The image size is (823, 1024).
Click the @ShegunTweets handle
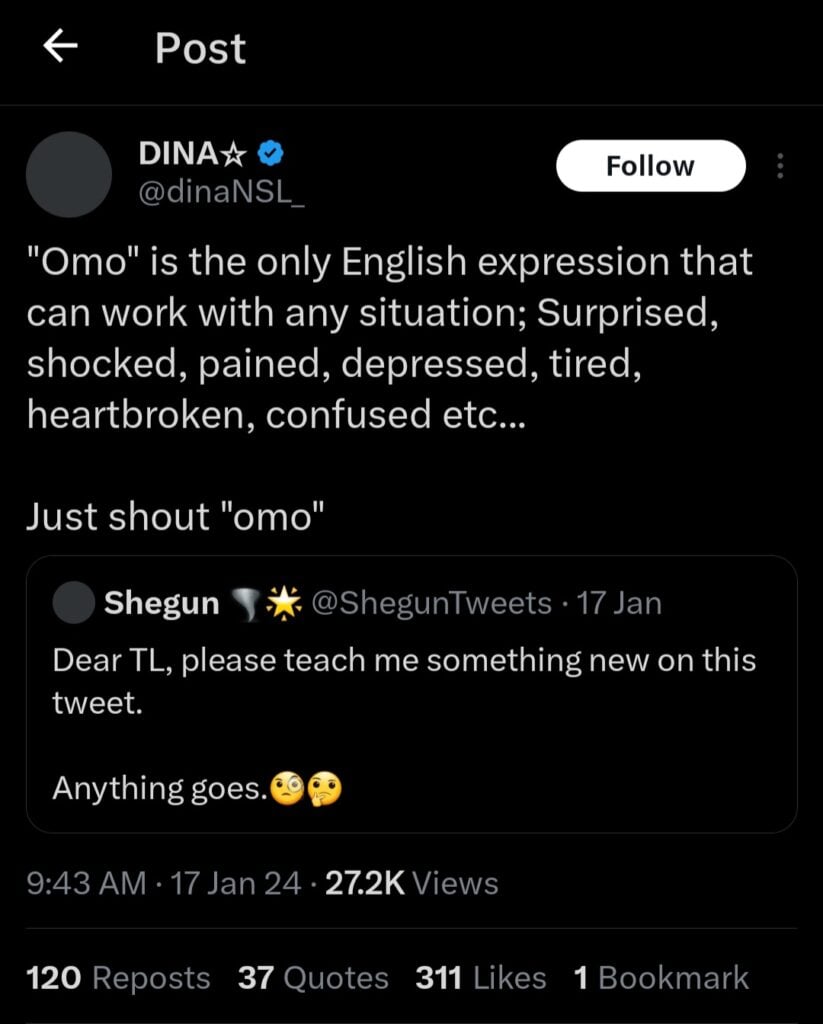(x=432, y=603)
